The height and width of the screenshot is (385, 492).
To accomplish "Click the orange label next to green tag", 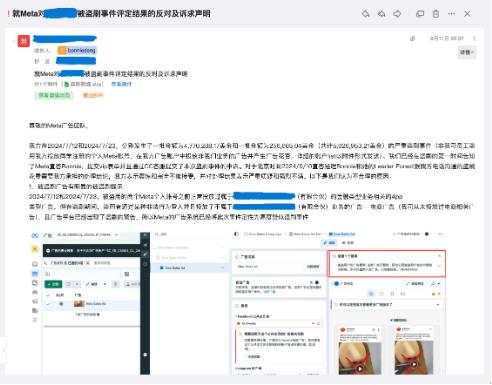I will 93,95.
